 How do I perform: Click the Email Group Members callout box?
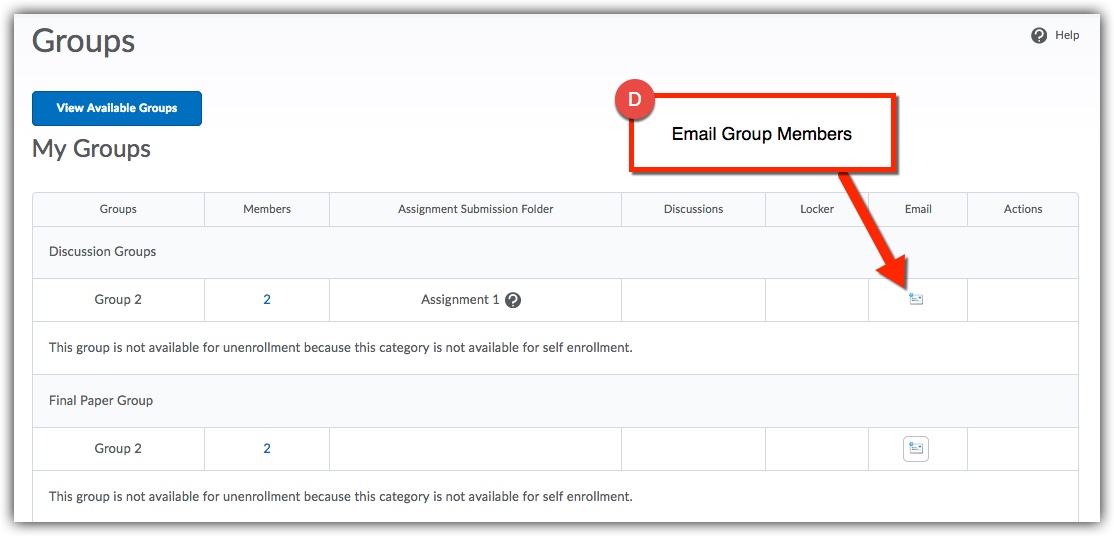[762, 134]
